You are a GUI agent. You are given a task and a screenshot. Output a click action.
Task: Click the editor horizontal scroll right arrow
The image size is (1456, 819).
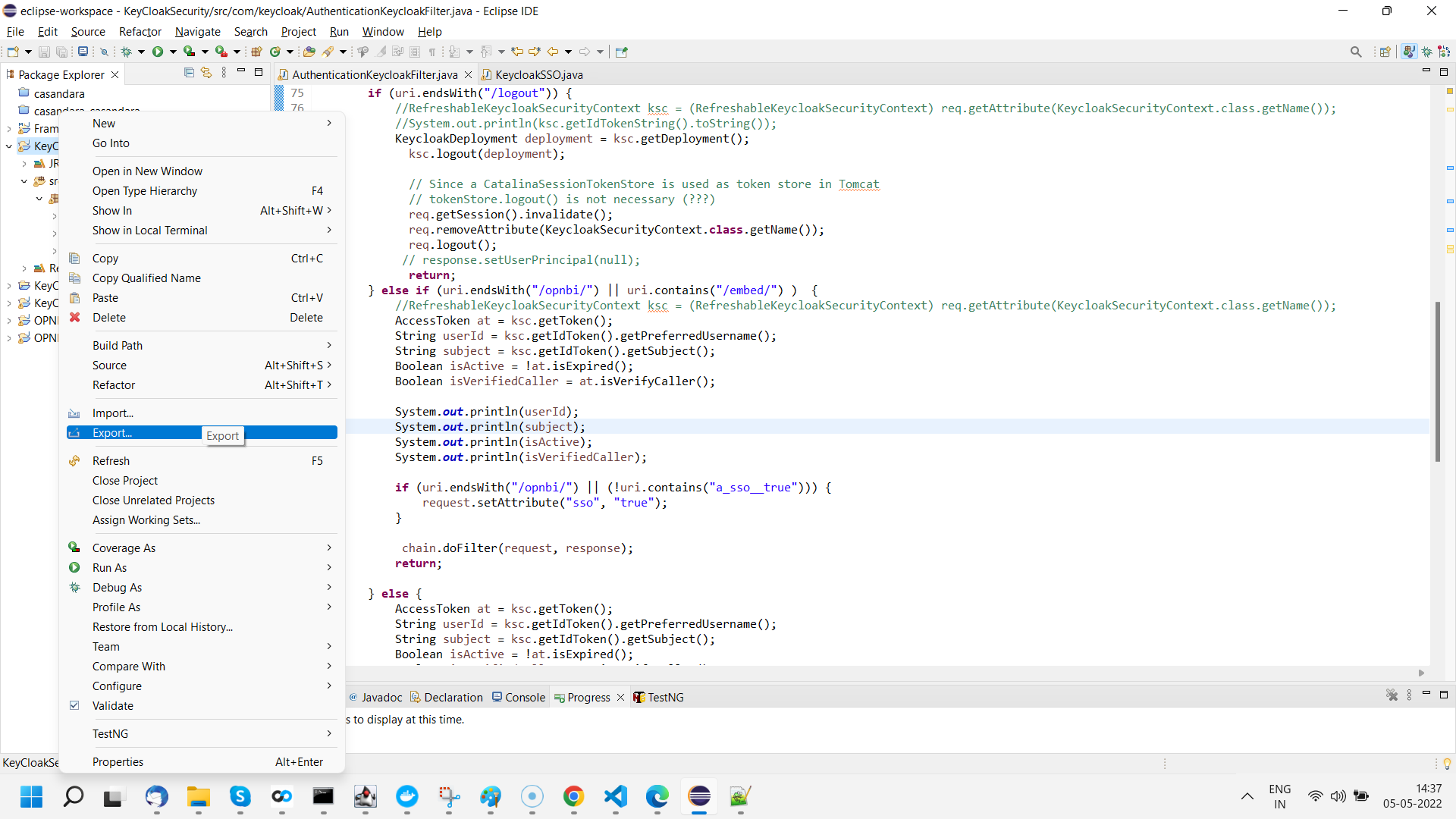(x=1421, y=673)
